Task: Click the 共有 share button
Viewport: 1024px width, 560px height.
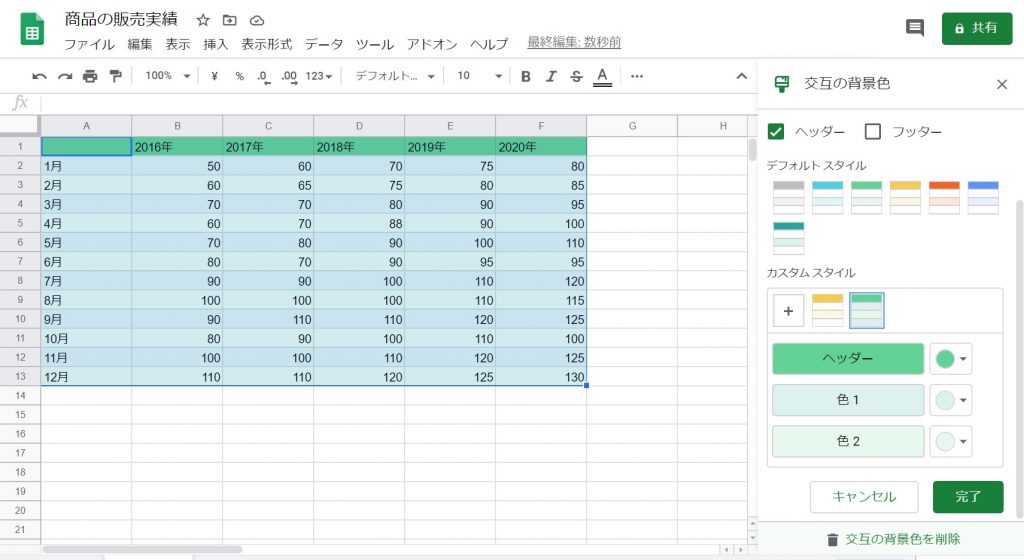Action: pyautogui.click(x=976, y=28)
